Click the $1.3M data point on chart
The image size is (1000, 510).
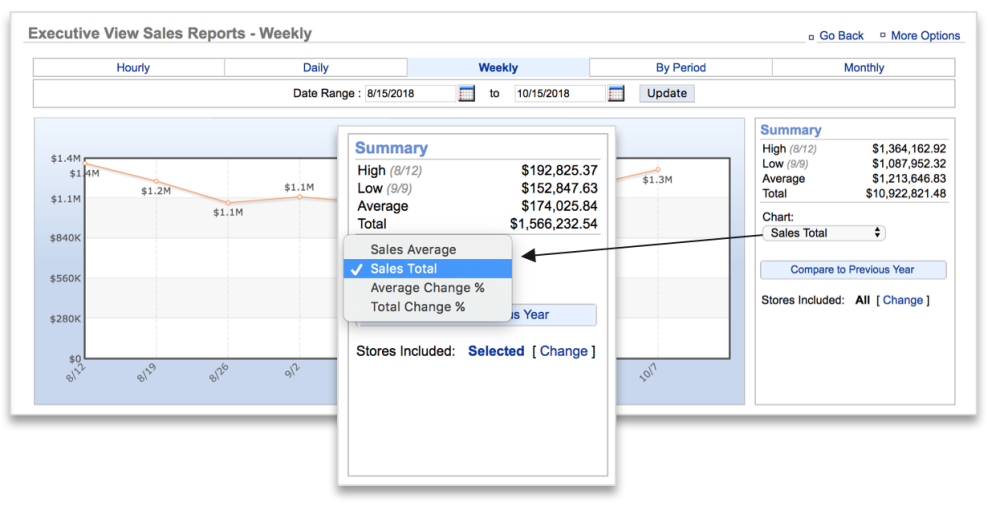pos(658,170)
